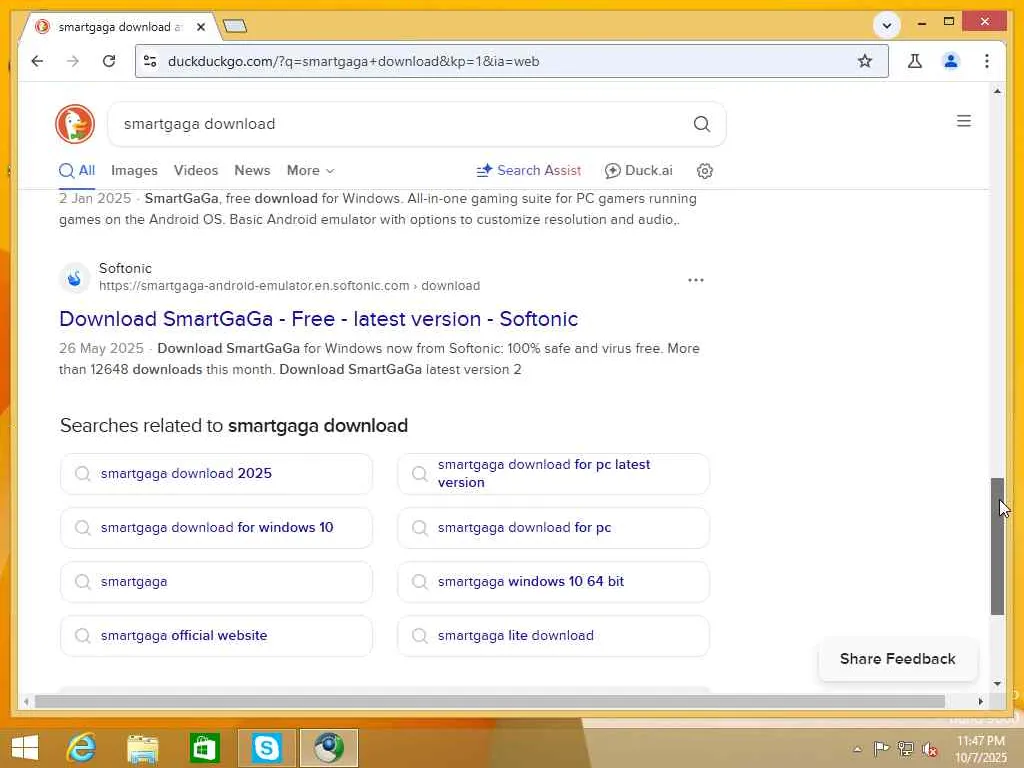Open the Chrome three-dot menu

click(x=987, y=61)
